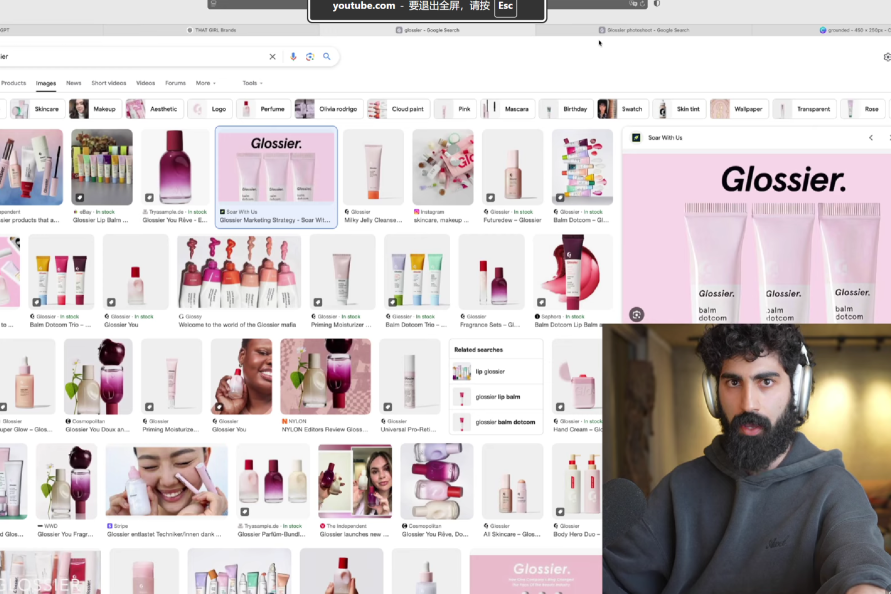This screenshot has width=891, height=594.
Task: Click the lens icon on the preview image
Action: (636, 314)
